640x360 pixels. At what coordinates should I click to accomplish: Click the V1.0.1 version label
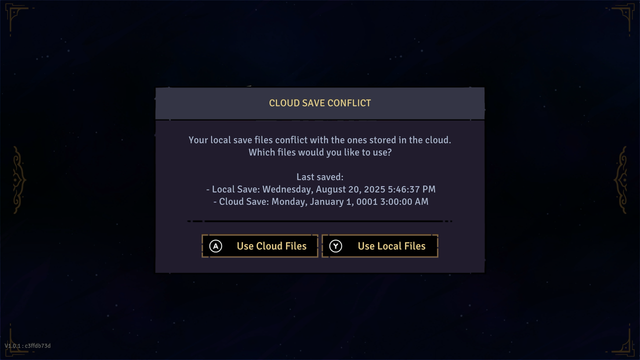(x=28, y=346)
